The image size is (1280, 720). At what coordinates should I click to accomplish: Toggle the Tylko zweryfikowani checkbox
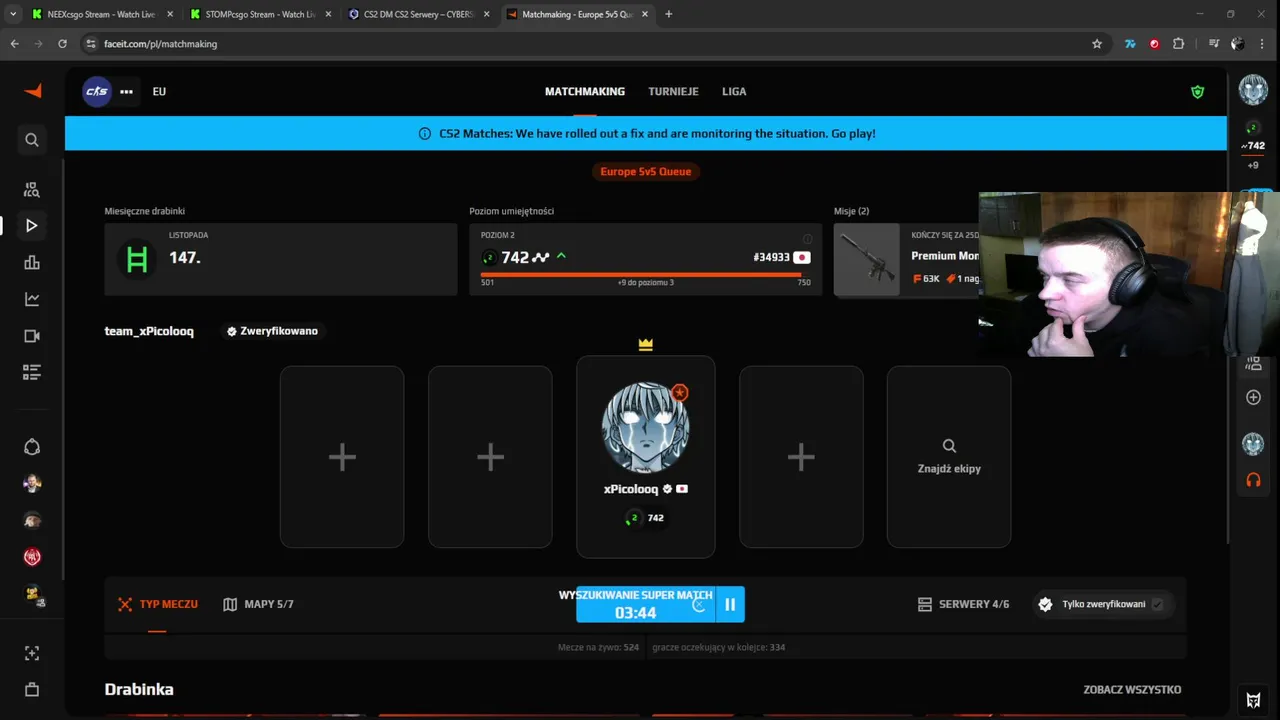(x=1157, y=604)
